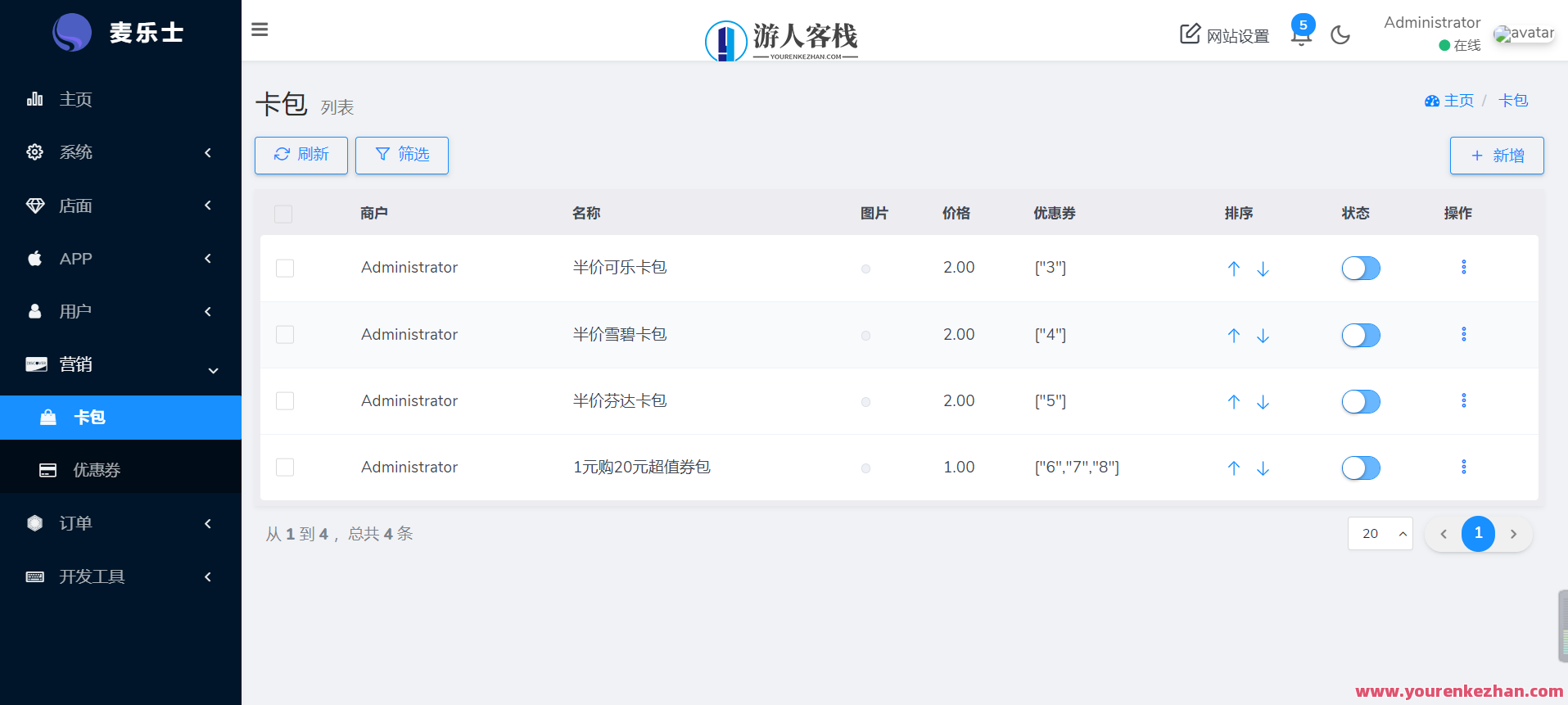Collapse the 营销 sidebar menu
Image resolution: width=1568 pixels, height=705 pixels.
click(x=120, y=365)
